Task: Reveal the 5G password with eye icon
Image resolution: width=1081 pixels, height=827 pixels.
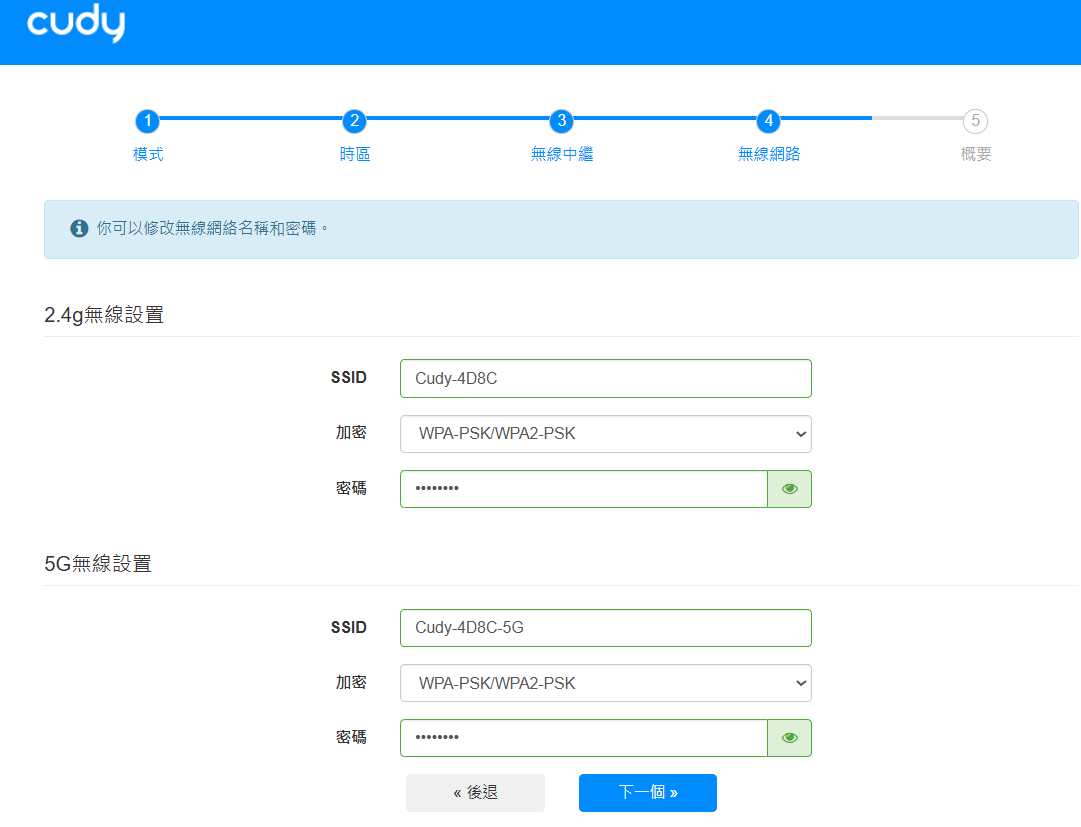Action: pos(789,738)
